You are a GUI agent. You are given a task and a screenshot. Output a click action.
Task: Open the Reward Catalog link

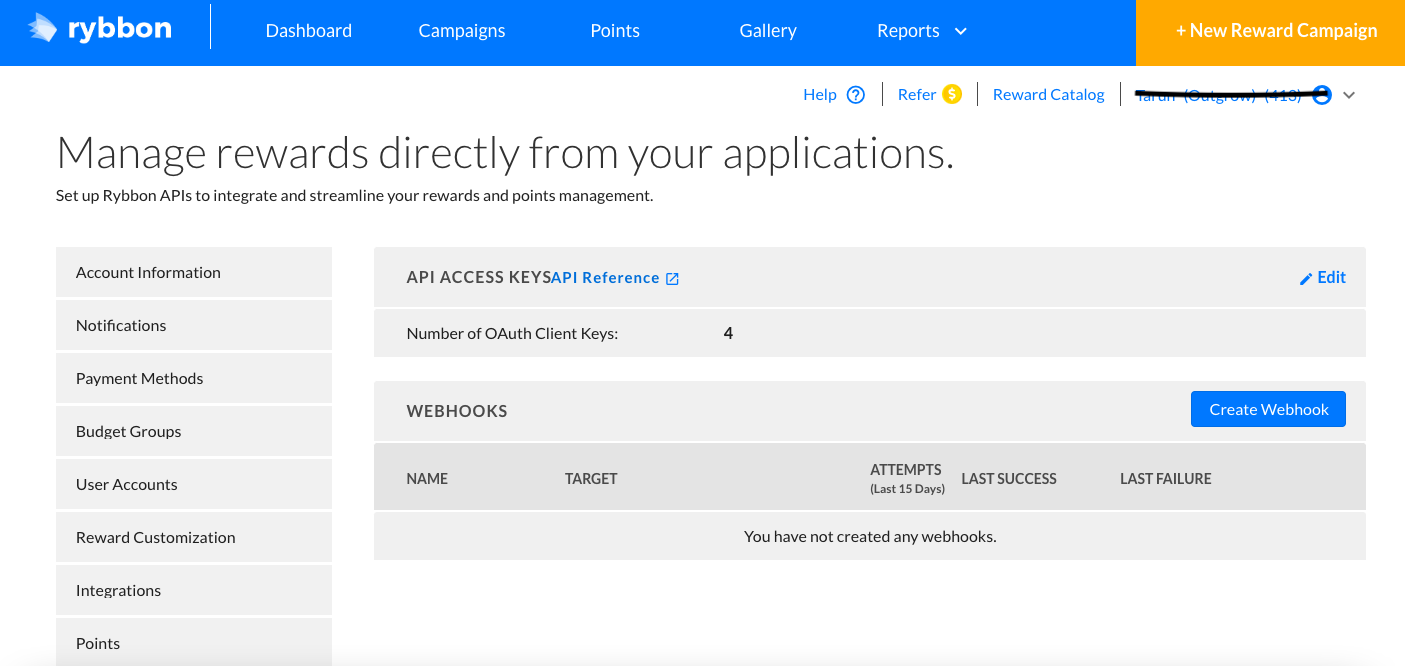click(1048, 95)
